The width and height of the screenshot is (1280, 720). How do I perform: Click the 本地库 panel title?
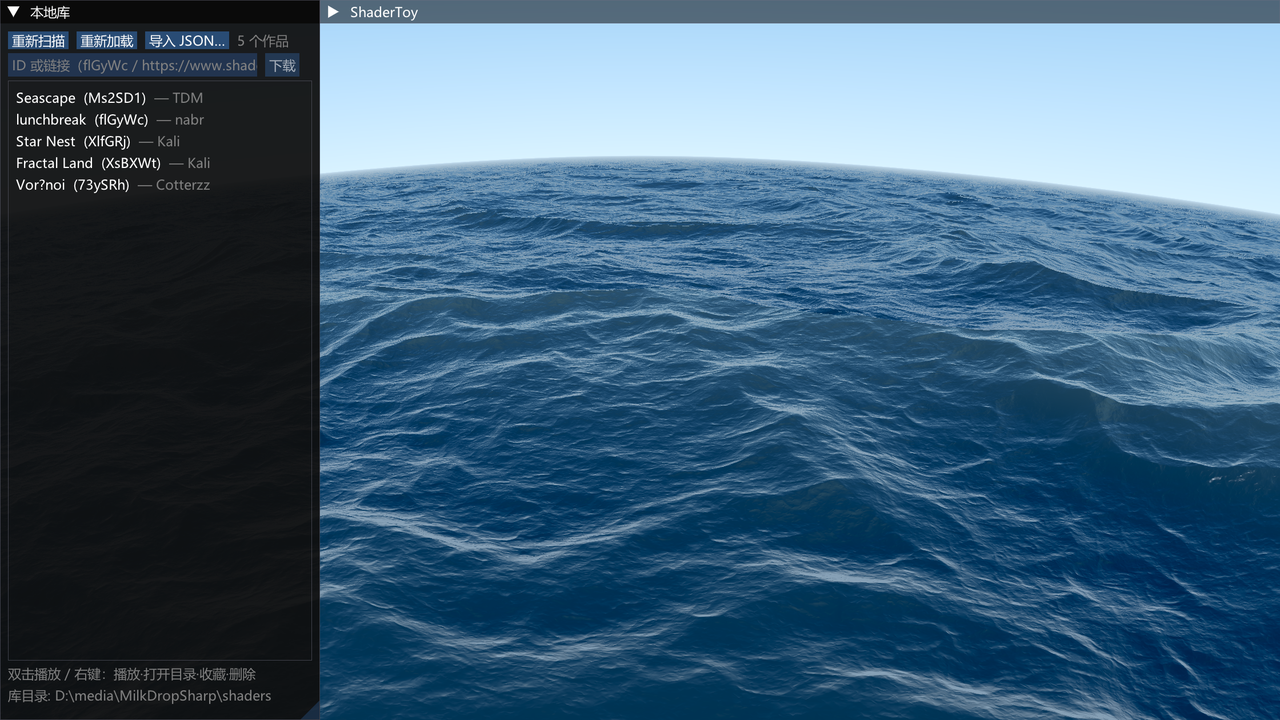[50, 12]
